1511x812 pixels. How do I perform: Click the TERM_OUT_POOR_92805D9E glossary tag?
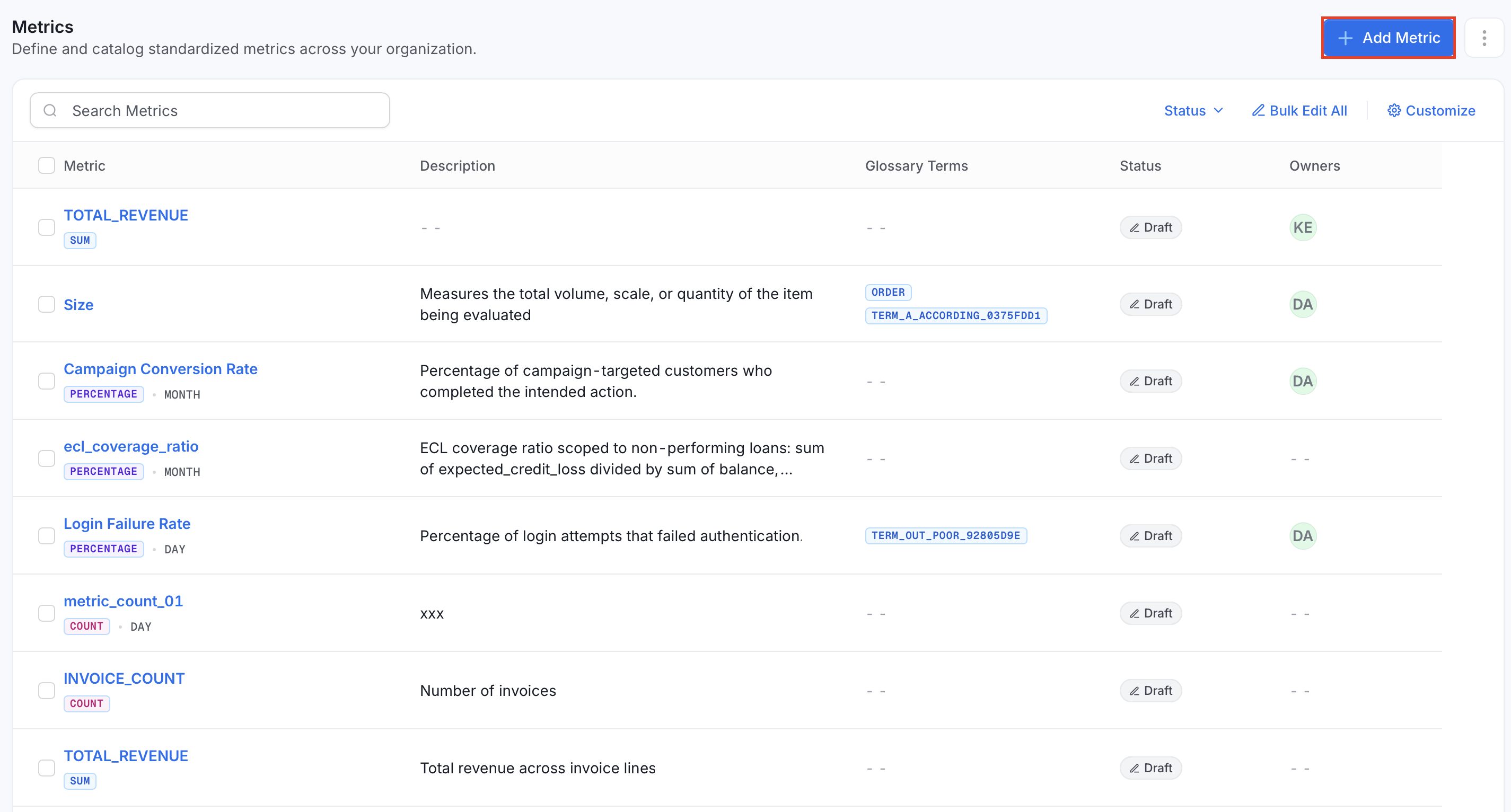[x=946, y=536]
